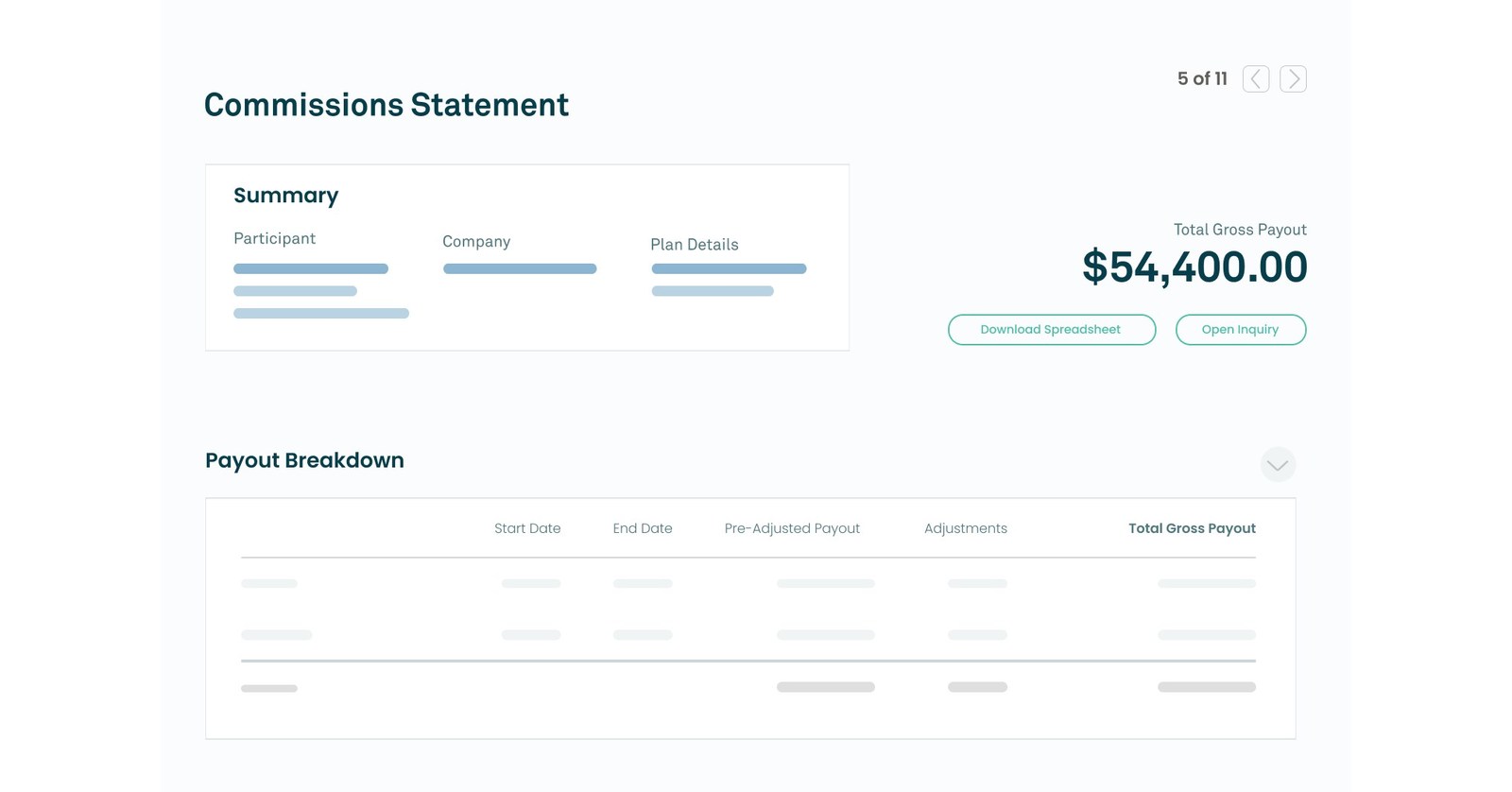Screen dimensions: 1512x792
Task: Sort by the Total Gross Payout column
Action: pos(1192,528)
